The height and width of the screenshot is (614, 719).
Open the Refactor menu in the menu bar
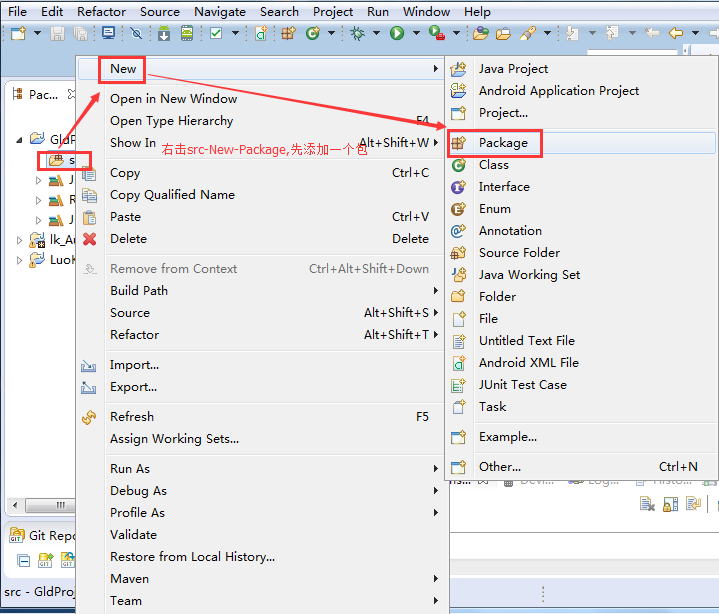(101, 11)
